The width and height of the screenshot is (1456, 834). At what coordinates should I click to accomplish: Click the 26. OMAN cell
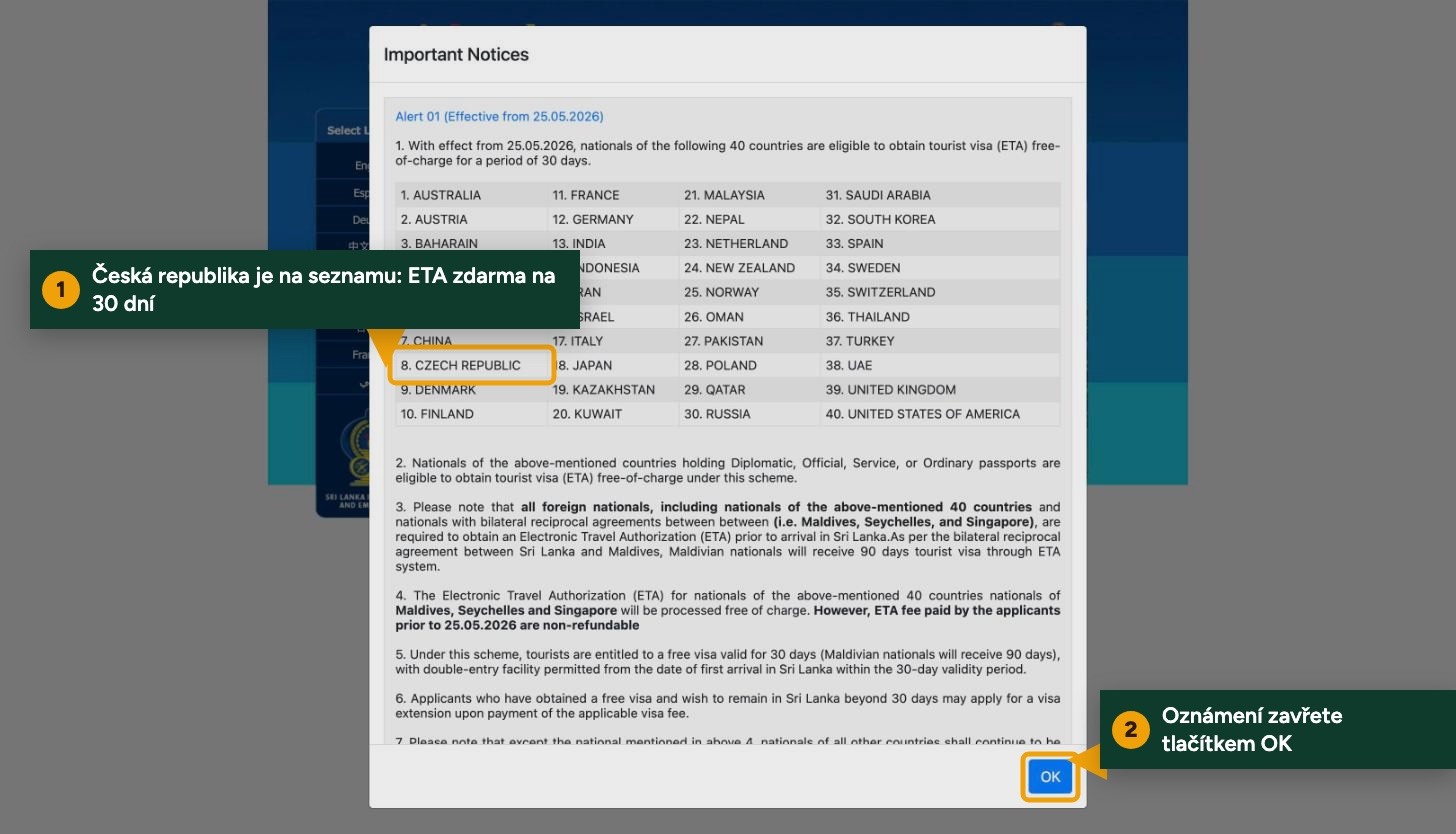tap(750, 317)
